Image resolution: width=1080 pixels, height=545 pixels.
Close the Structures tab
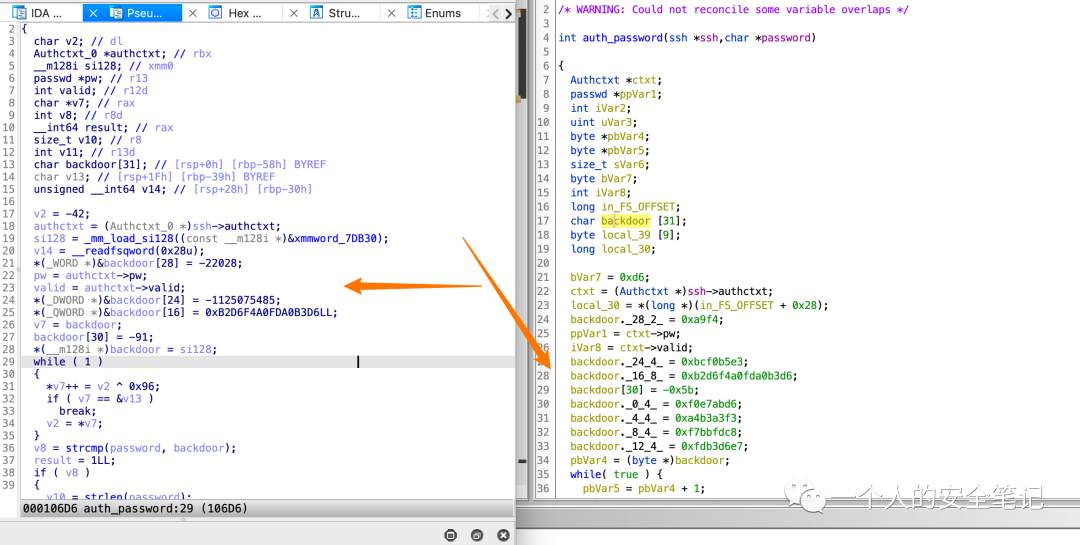coord(293,13)
